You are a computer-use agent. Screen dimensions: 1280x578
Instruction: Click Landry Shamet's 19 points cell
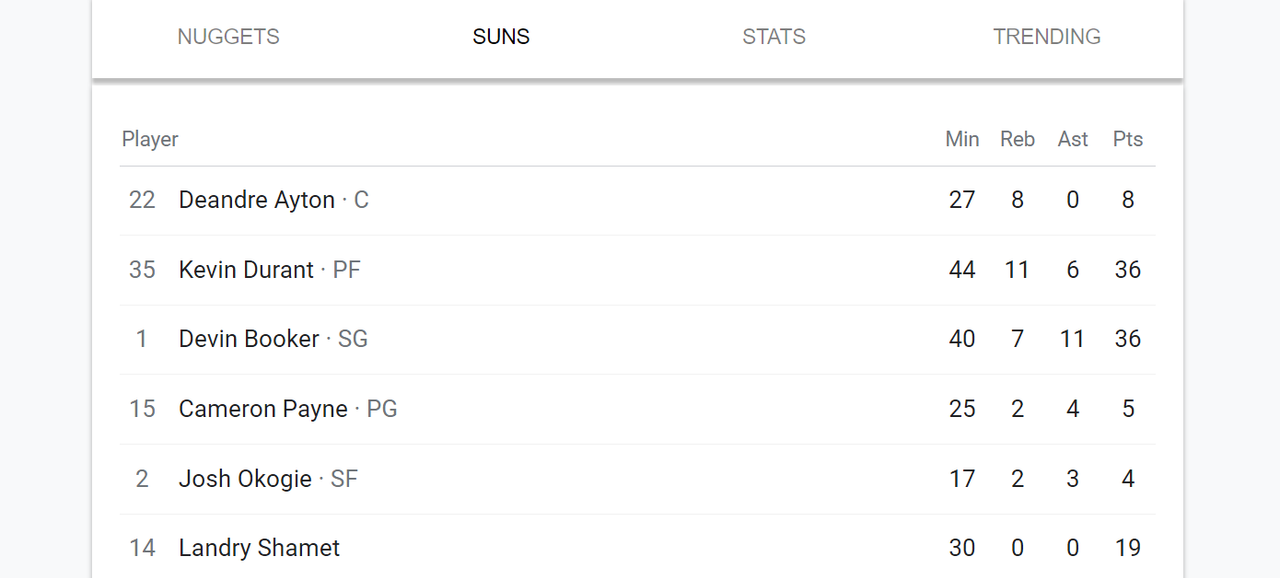tap(1128, 548)
